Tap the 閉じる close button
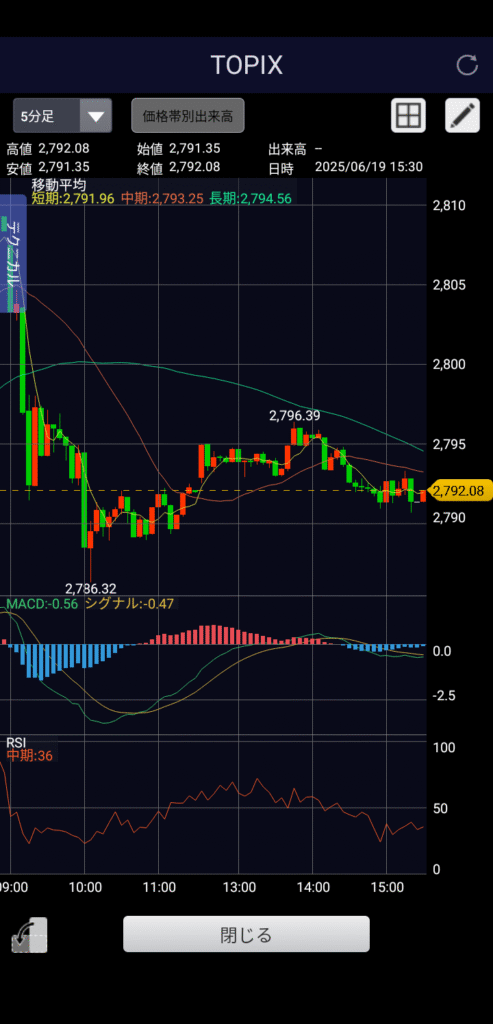Viewport: 493px width, 1024px height. 246,935
